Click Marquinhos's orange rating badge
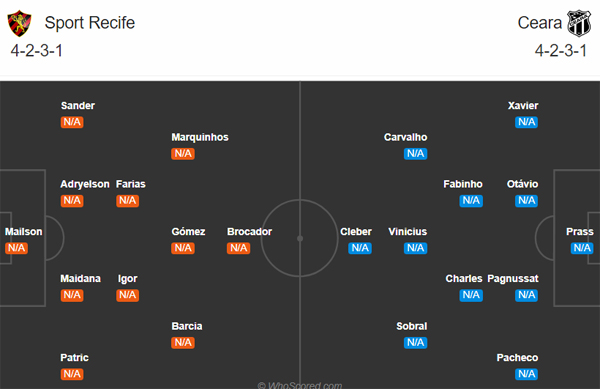Image resolution: width=600 pixels, height=389 pixels. tap(183, 153)
